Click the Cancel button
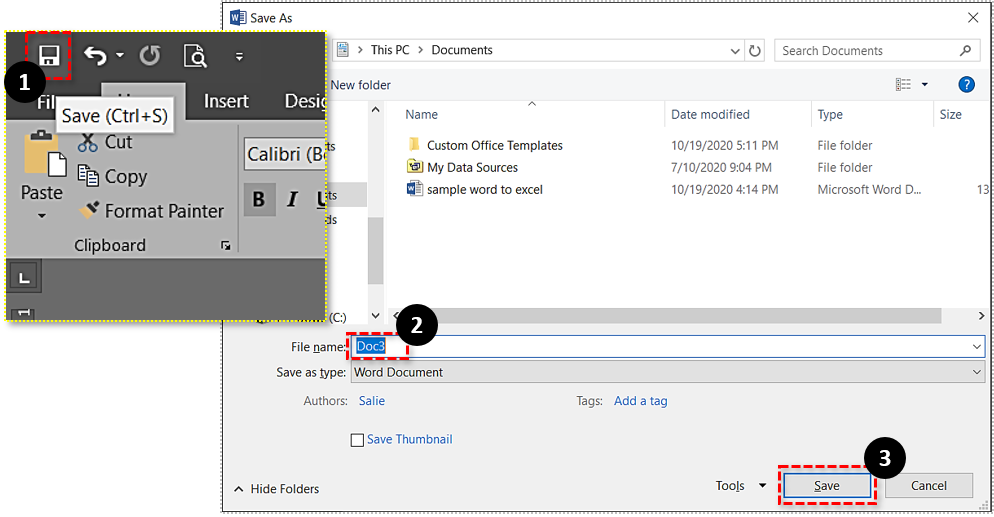This screenshot has height=517, width=994. point(929,486)
